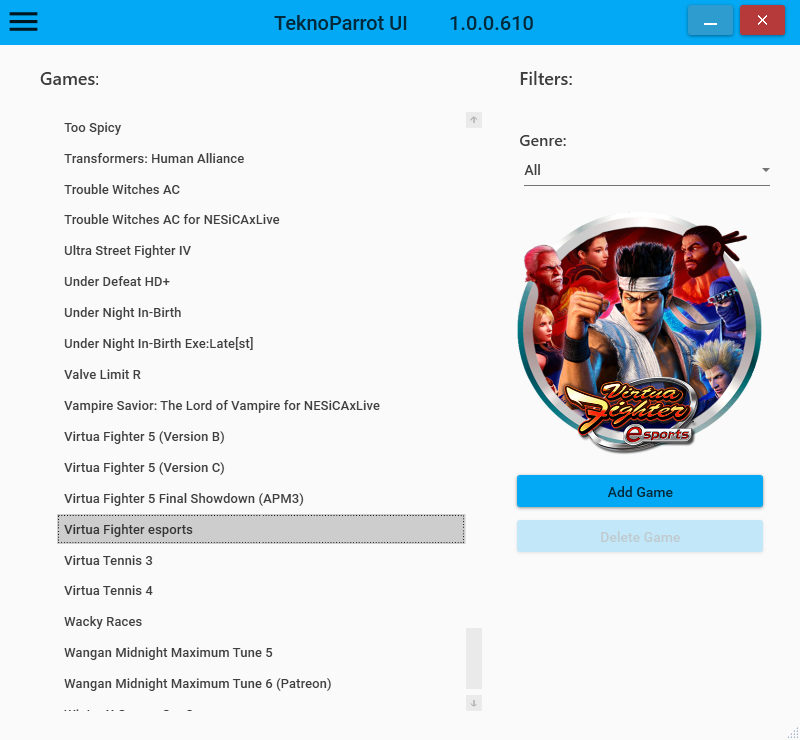Select Virtua Tennis 3

[x=261, y=560]
